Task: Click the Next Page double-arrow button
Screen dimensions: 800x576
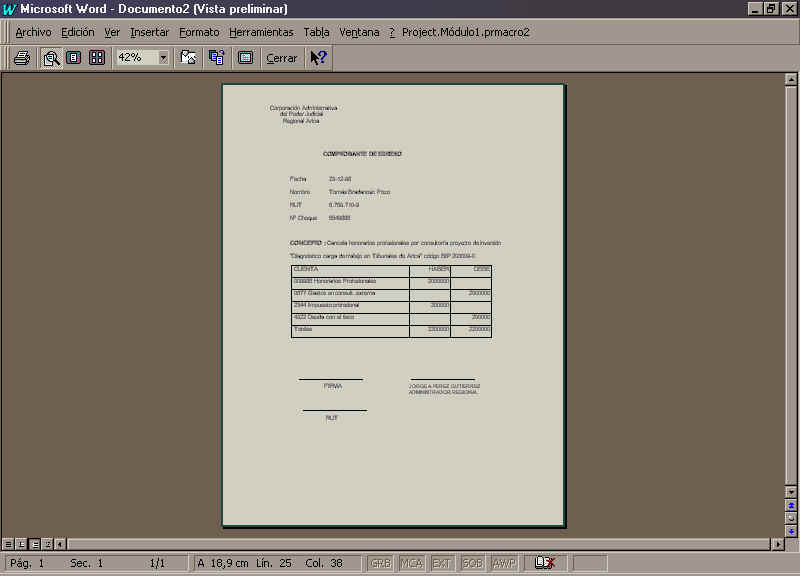Action: pyautogui.click(x=791, y=531)
